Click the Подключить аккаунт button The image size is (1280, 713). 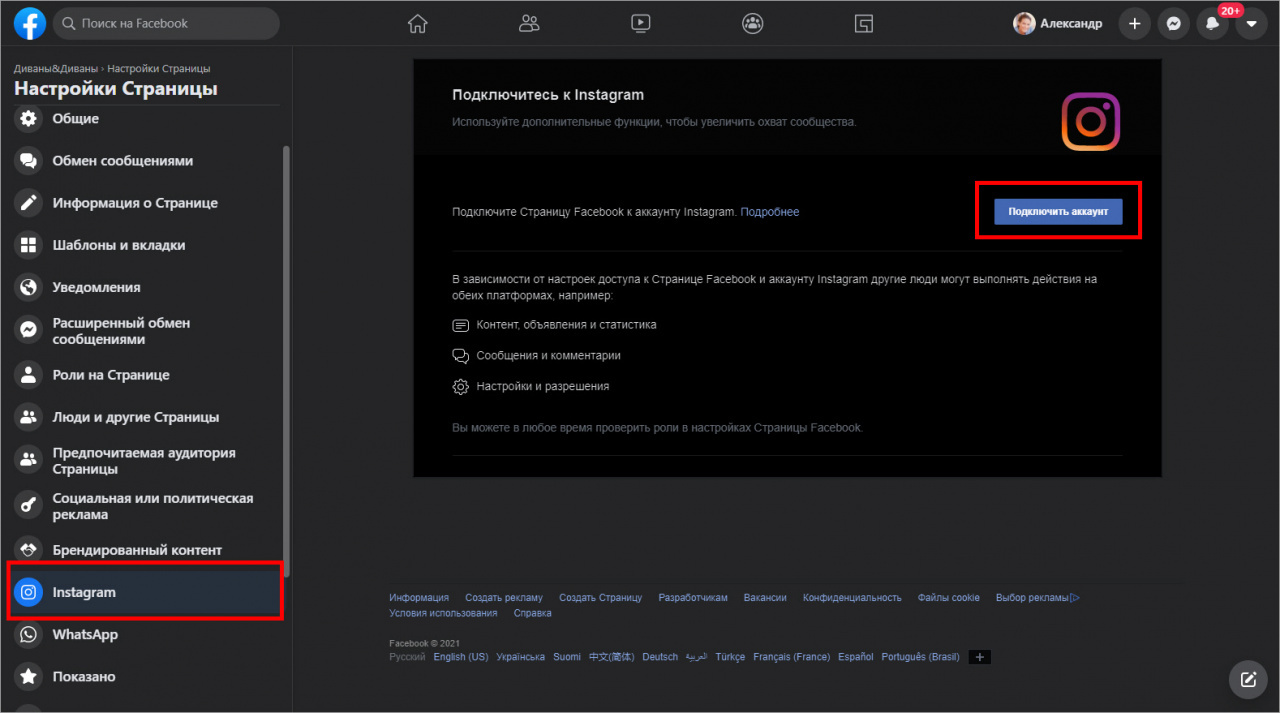coord(1058,212)
